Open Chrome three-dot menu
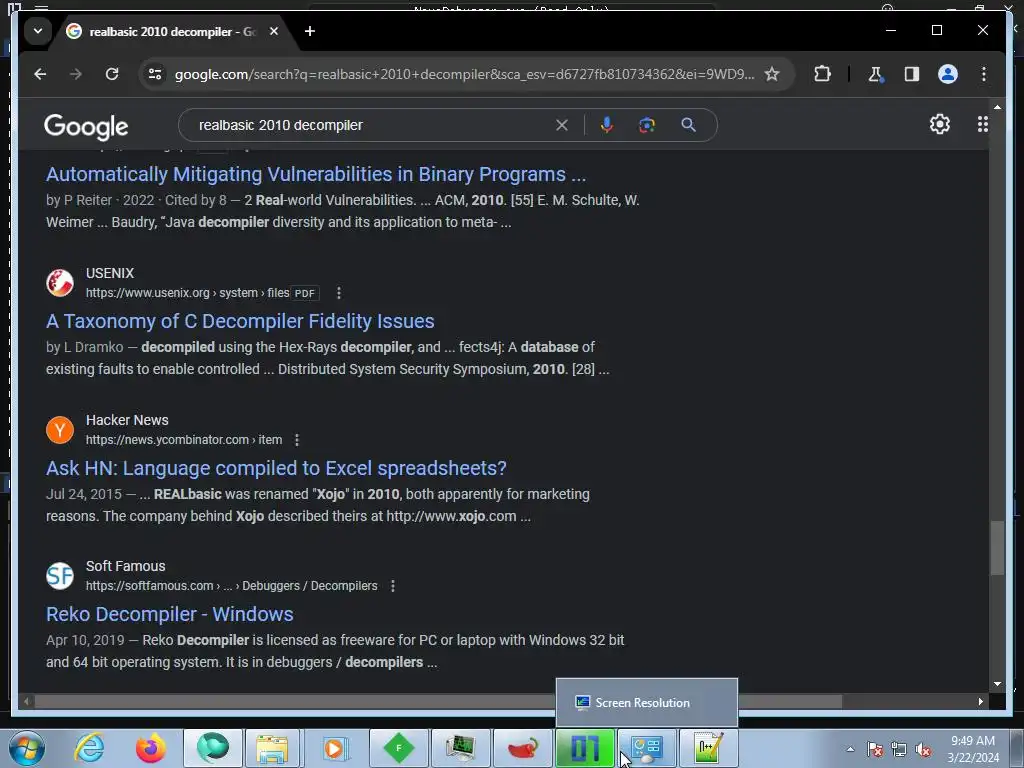Viewport: 1024px width, 768px height. 984,74
